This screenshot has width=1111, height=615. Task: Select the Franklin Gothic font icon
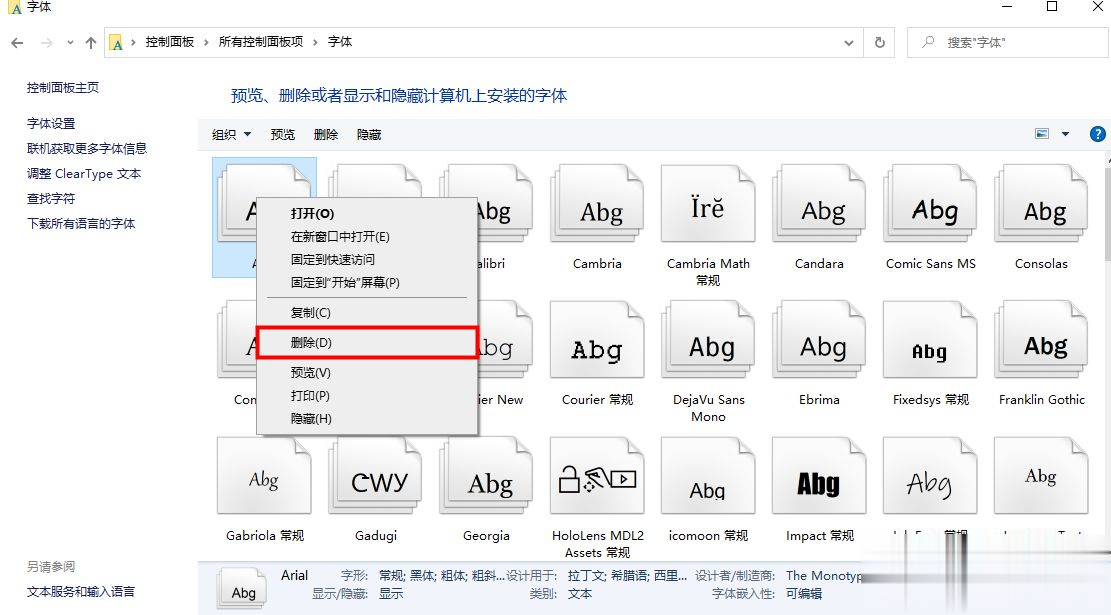coord(1041,340)
